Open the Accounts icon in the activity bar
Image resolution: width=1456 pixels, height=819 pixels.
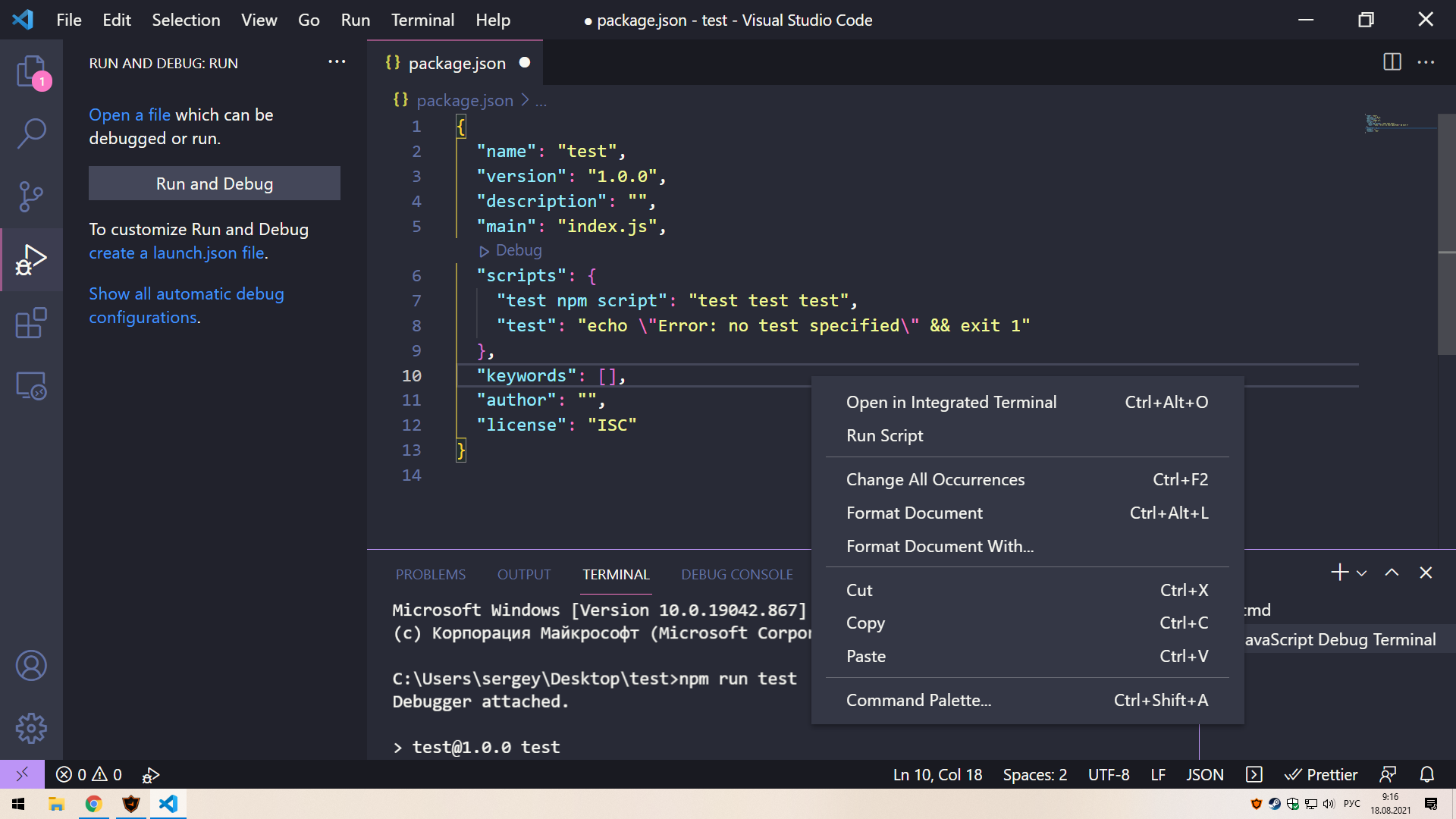point(31,666)
